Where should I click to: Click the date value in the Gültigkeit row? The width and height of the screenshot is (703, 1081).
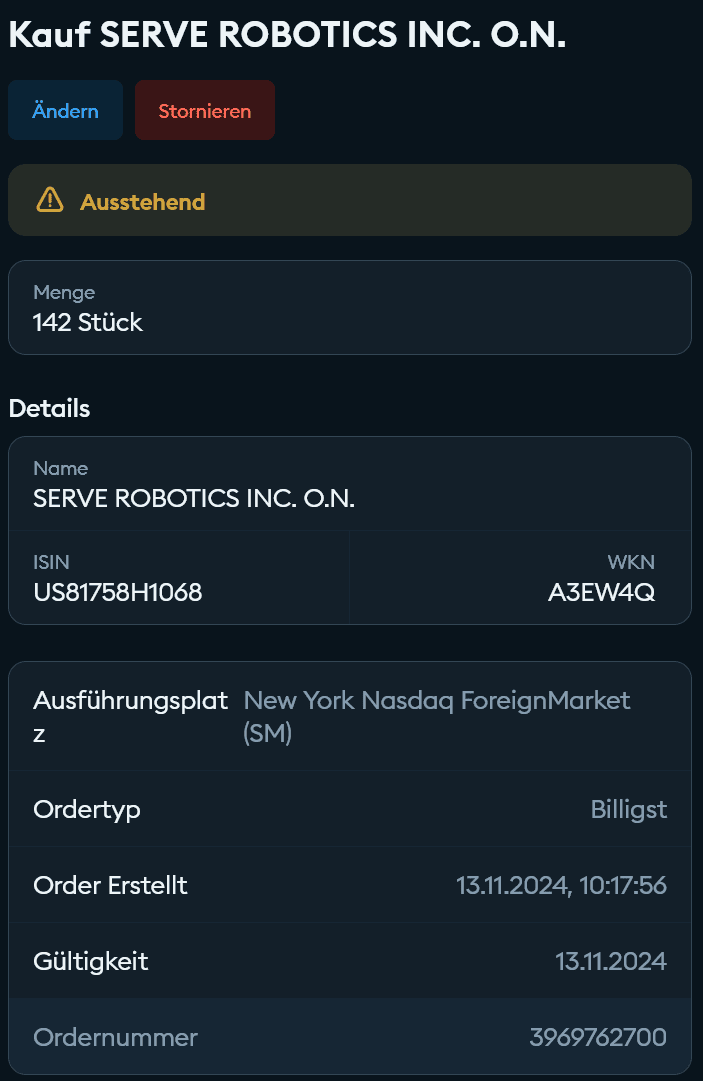point(610,961)
